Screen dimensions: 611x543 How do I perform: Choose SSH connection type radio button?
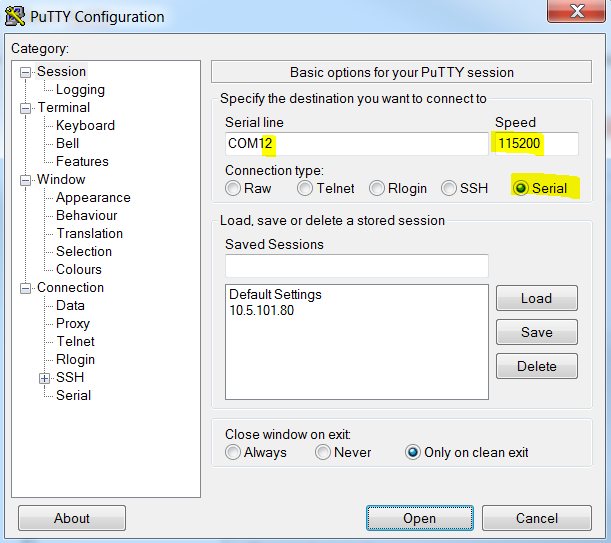pos(449,188)
